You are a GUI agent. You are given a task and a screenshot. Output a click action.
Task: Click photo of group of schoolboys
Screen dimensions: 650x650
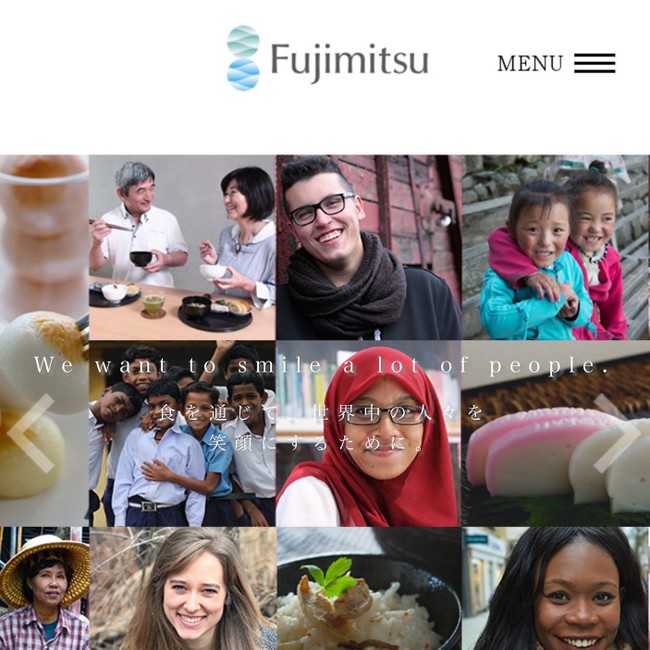point(182,434)
